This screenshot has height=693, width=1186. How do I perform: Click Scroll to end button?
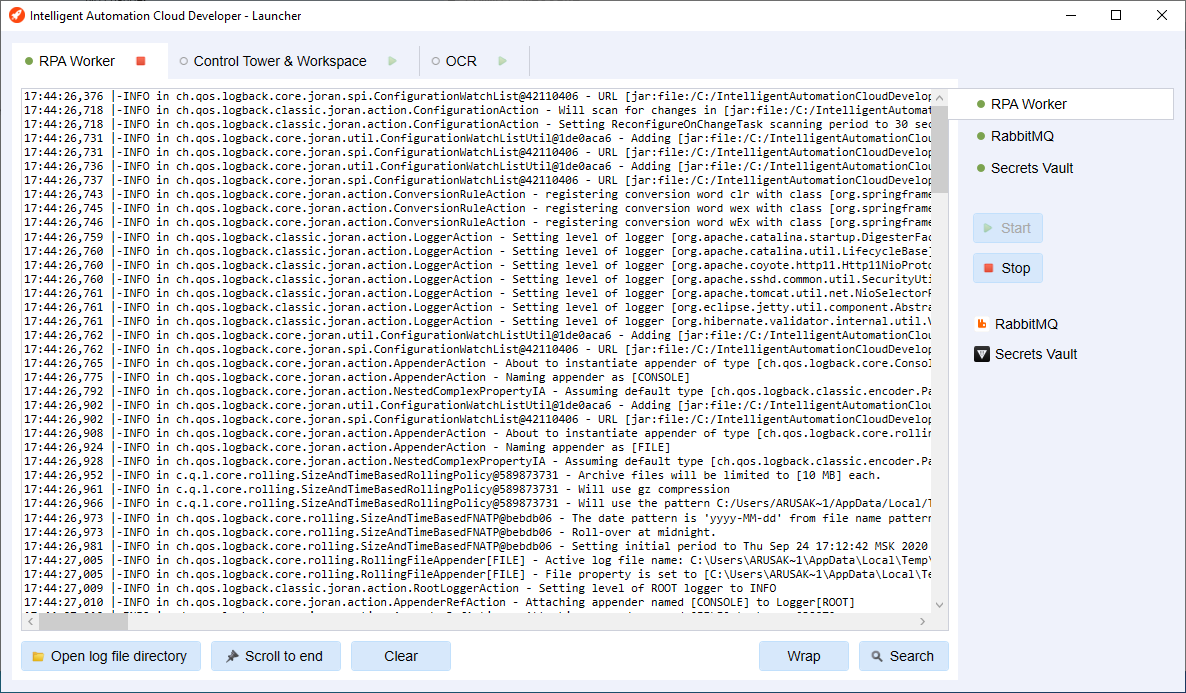click(x=275, y=656)
